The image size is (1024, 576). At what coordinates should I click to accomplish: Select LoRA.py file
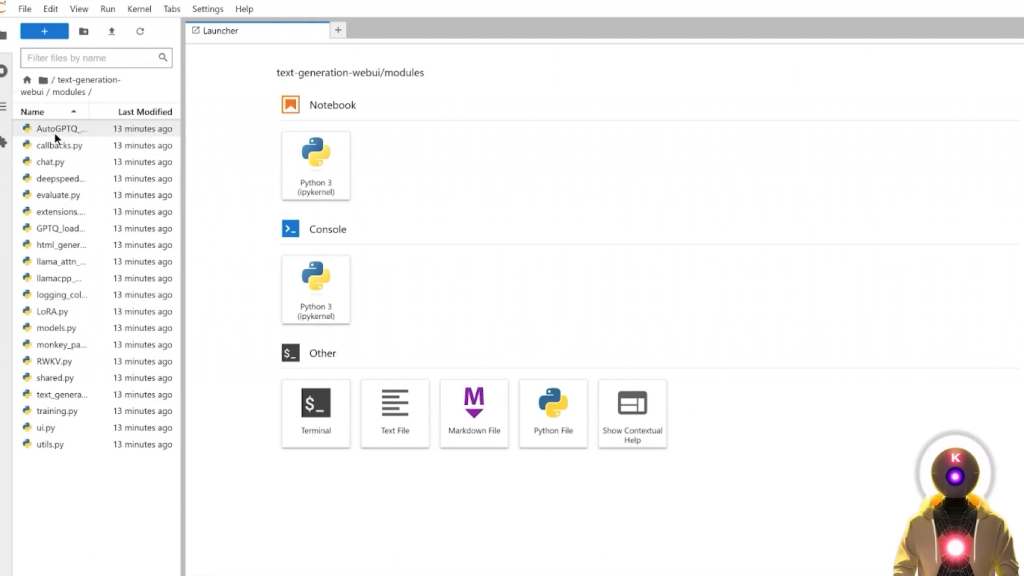click(97, 312)
